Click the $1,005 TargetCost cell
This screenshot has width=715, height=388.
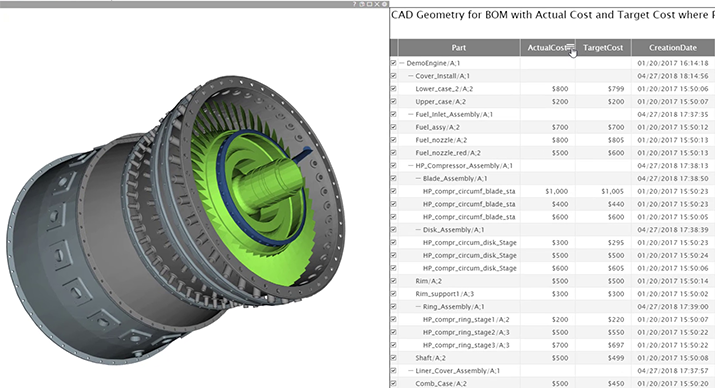tap(612, 191)
